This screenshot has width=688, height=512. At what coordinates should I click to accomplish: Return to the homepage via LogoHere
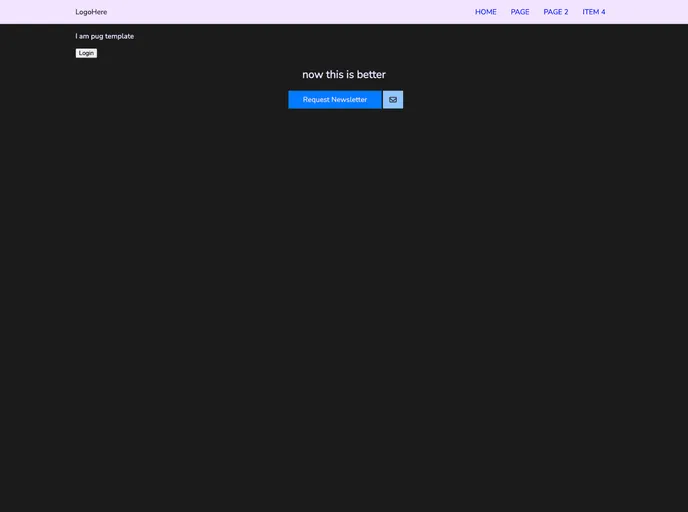click(91, 12)
